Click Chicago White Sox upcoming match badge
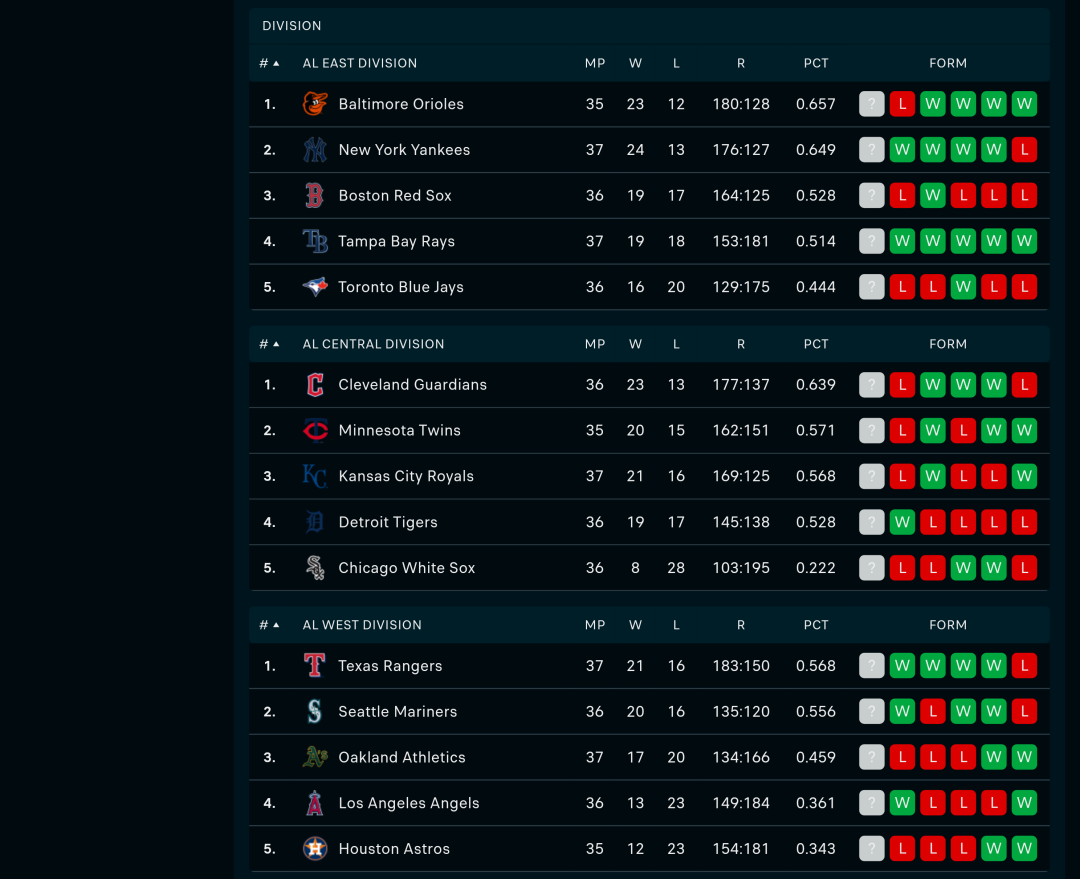 click(x=872, y=568)
